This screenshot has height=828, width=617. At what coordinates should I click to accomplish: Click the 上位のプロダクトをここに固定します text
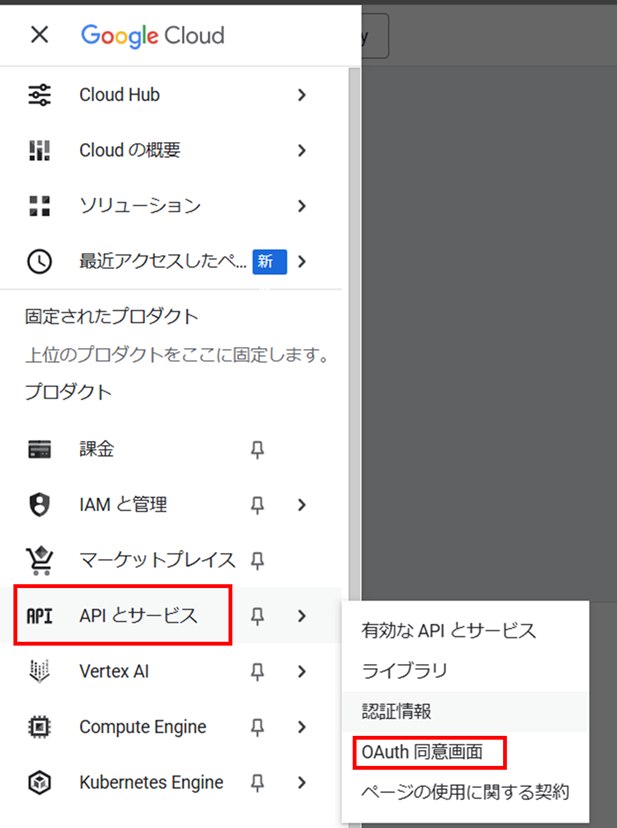click(177, 355)
